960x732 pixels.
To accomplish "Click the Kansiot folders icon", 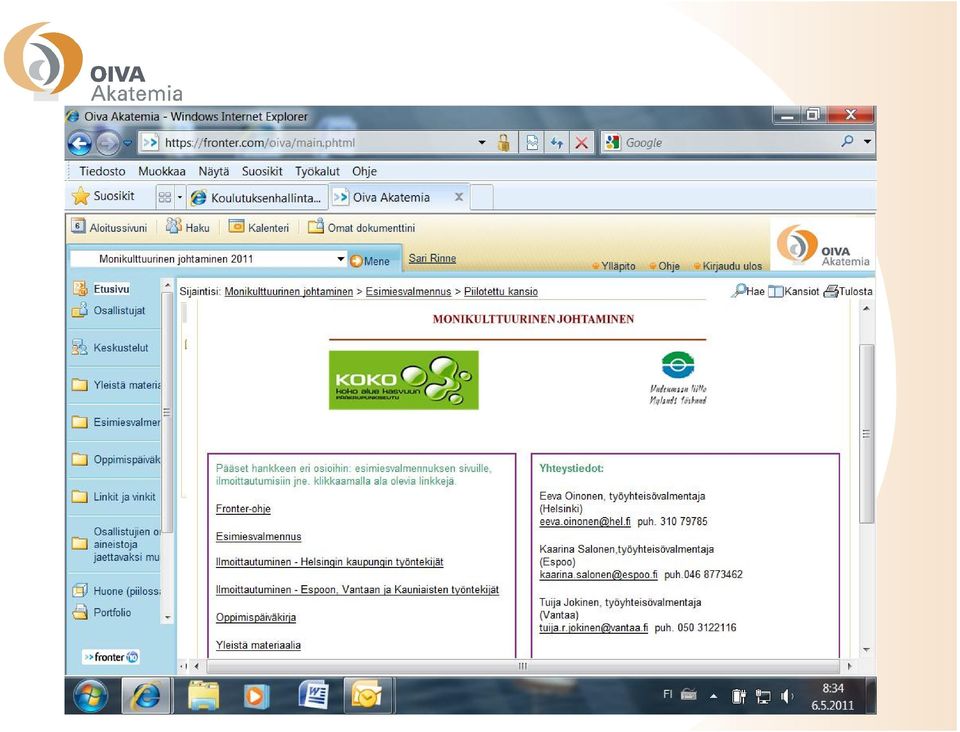I will 793,291.
